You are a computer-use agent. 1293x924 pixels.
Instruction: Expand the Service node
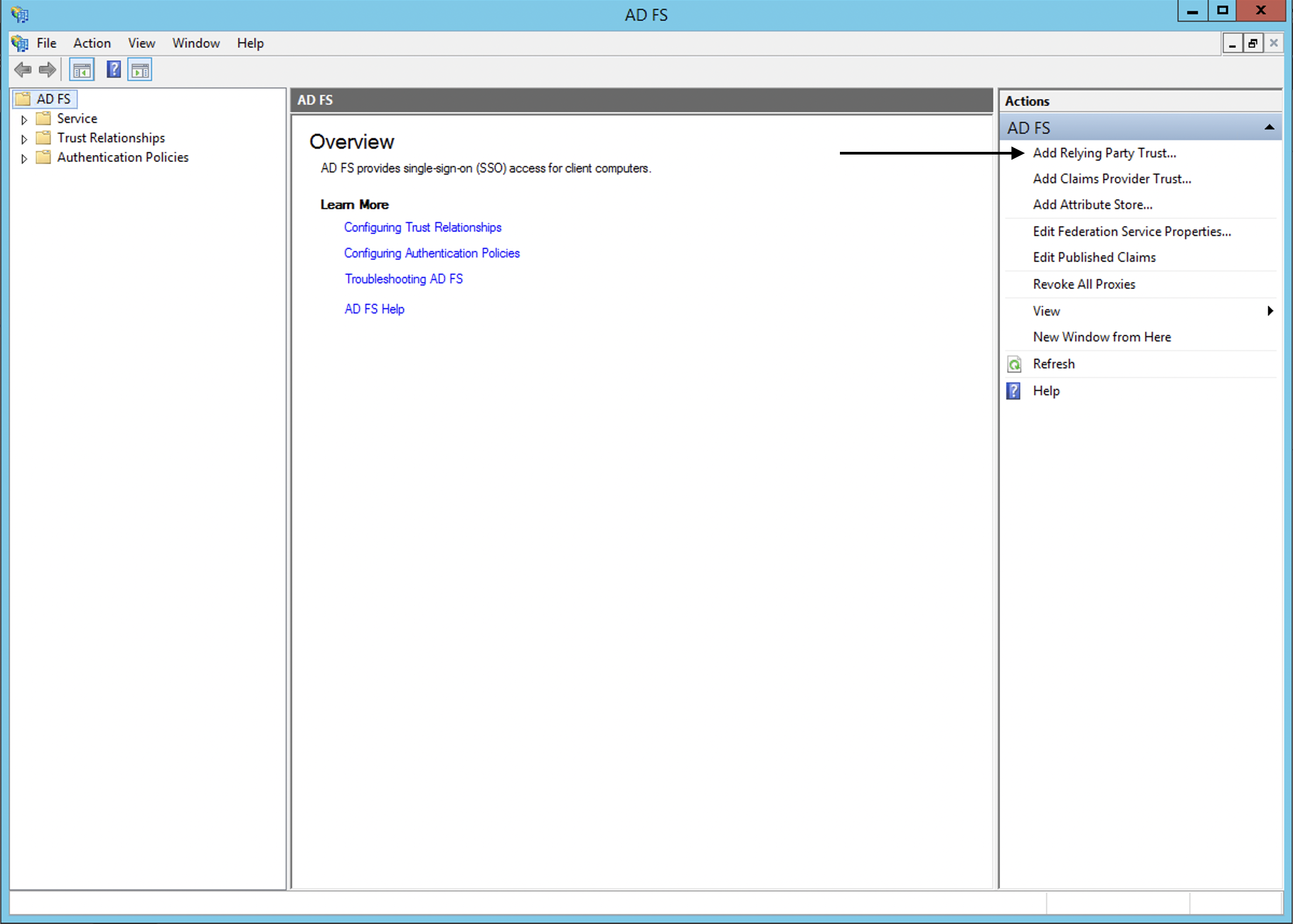[24, 119]
